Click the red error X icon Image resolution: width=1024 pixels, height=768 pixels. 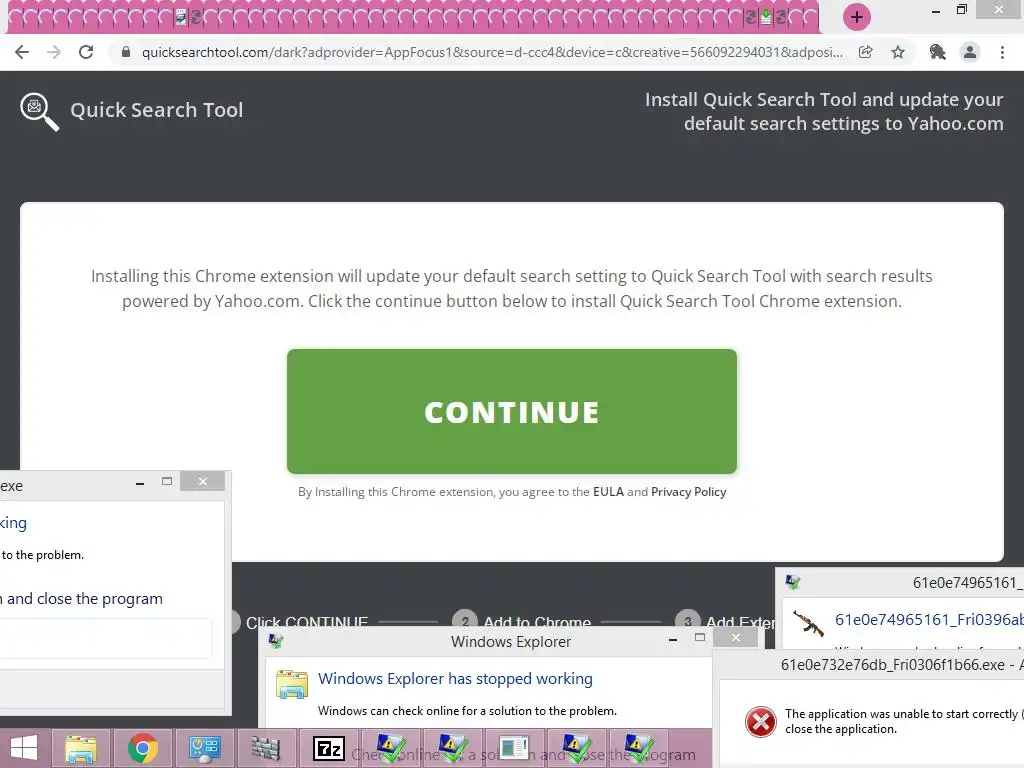coord(761,722)
